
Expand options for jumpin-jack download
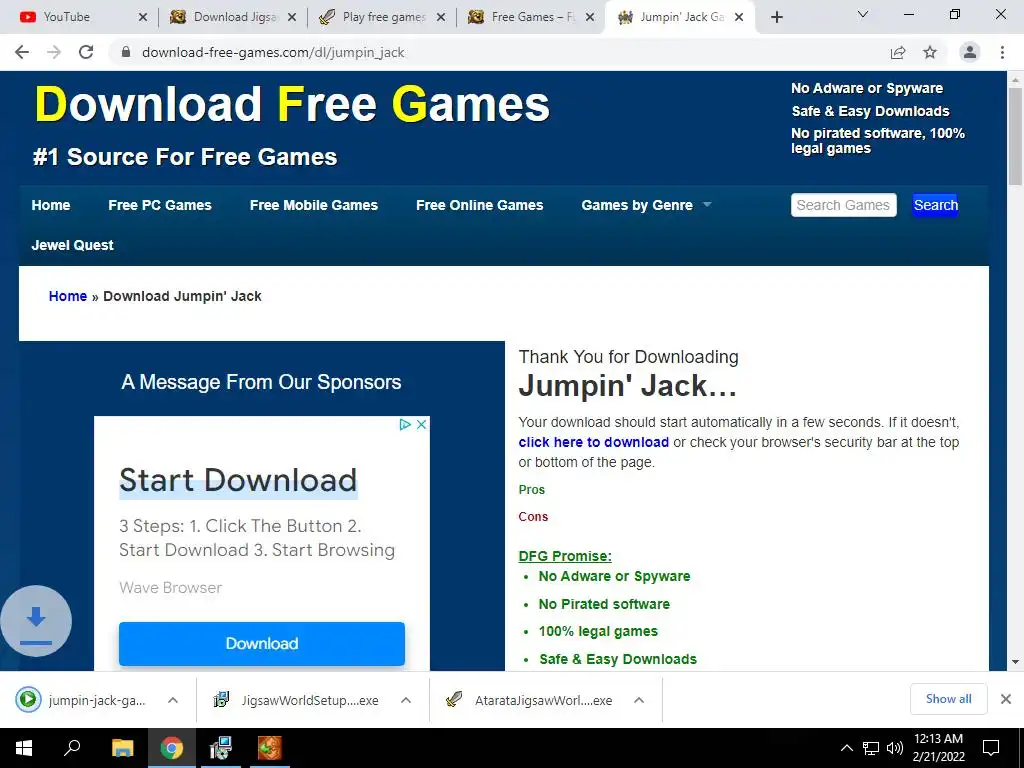point(172,700)
